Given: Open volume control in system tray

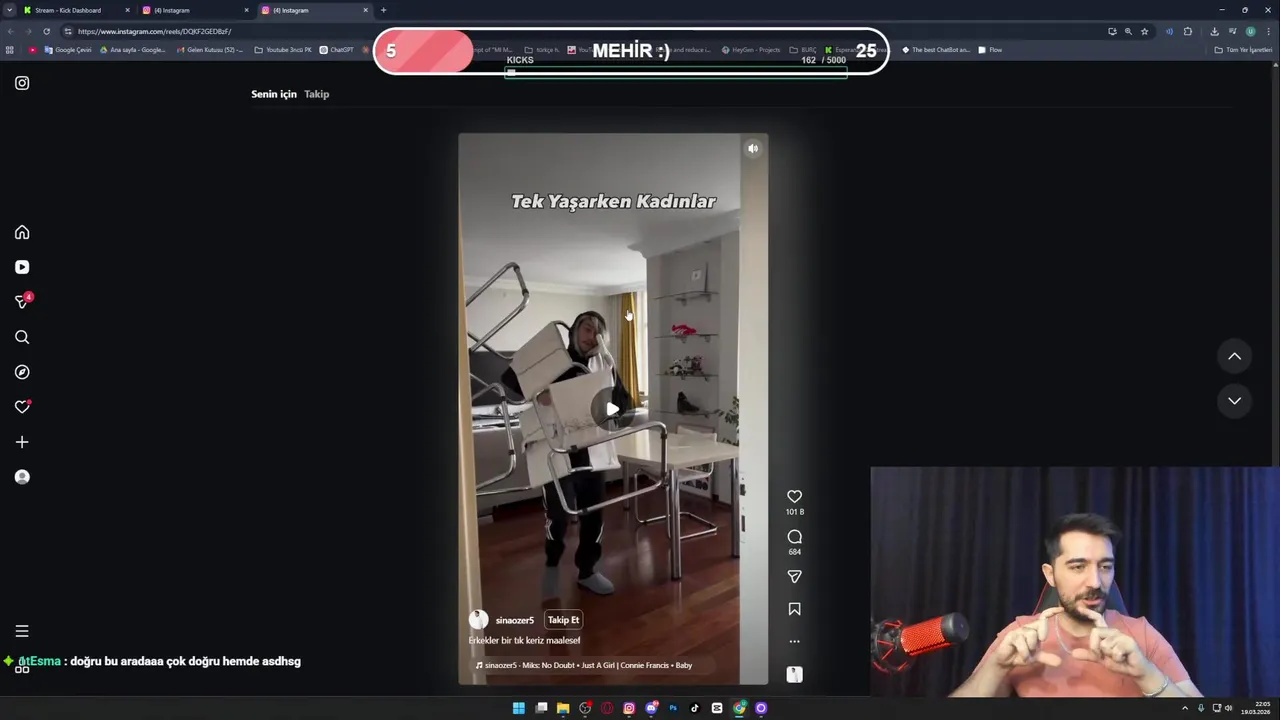Looking at the screenshot, I should click(1229, 708).
